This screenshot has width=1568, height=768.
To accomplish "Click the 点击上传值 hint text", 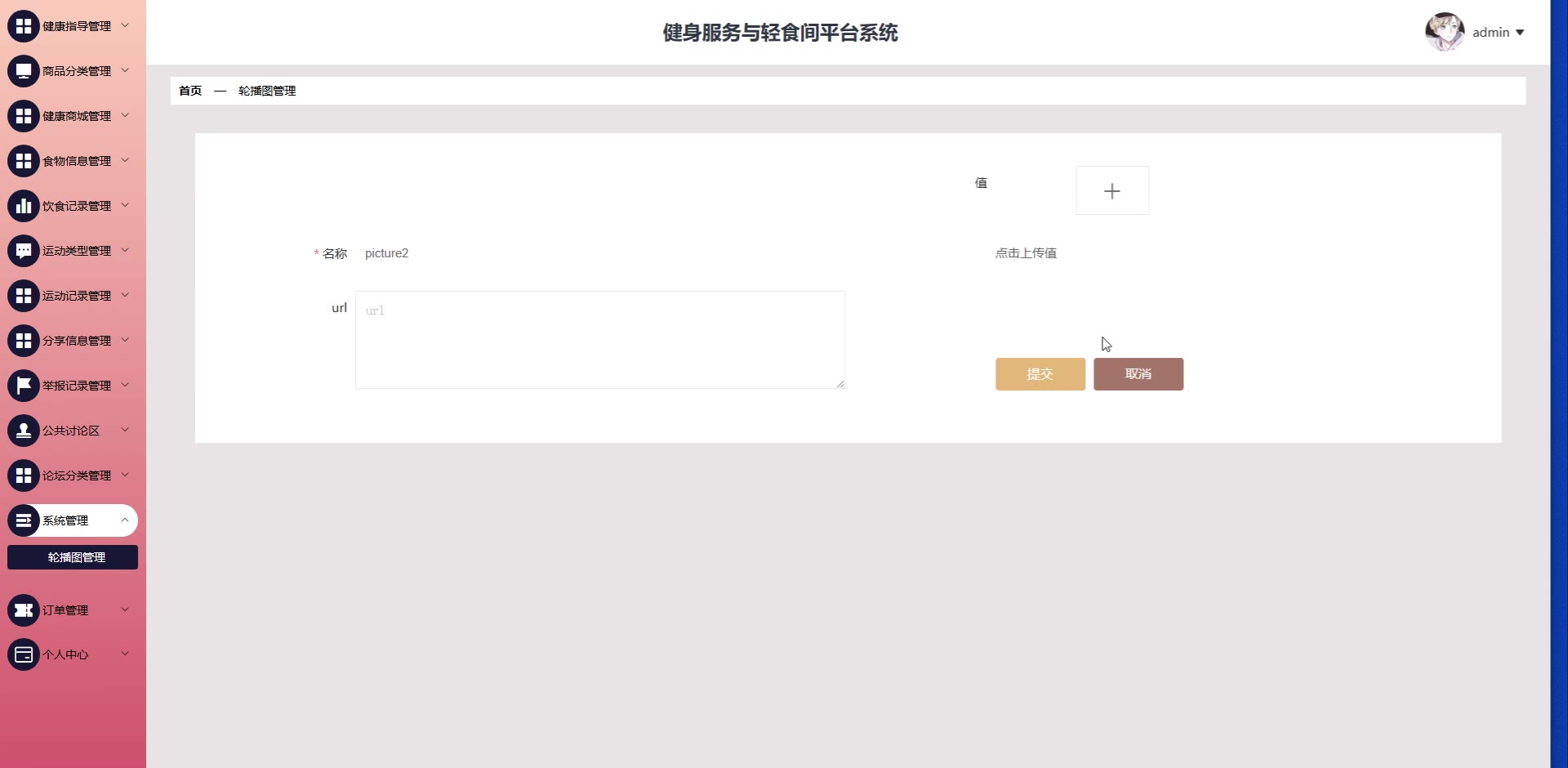I will [1026, 253].
